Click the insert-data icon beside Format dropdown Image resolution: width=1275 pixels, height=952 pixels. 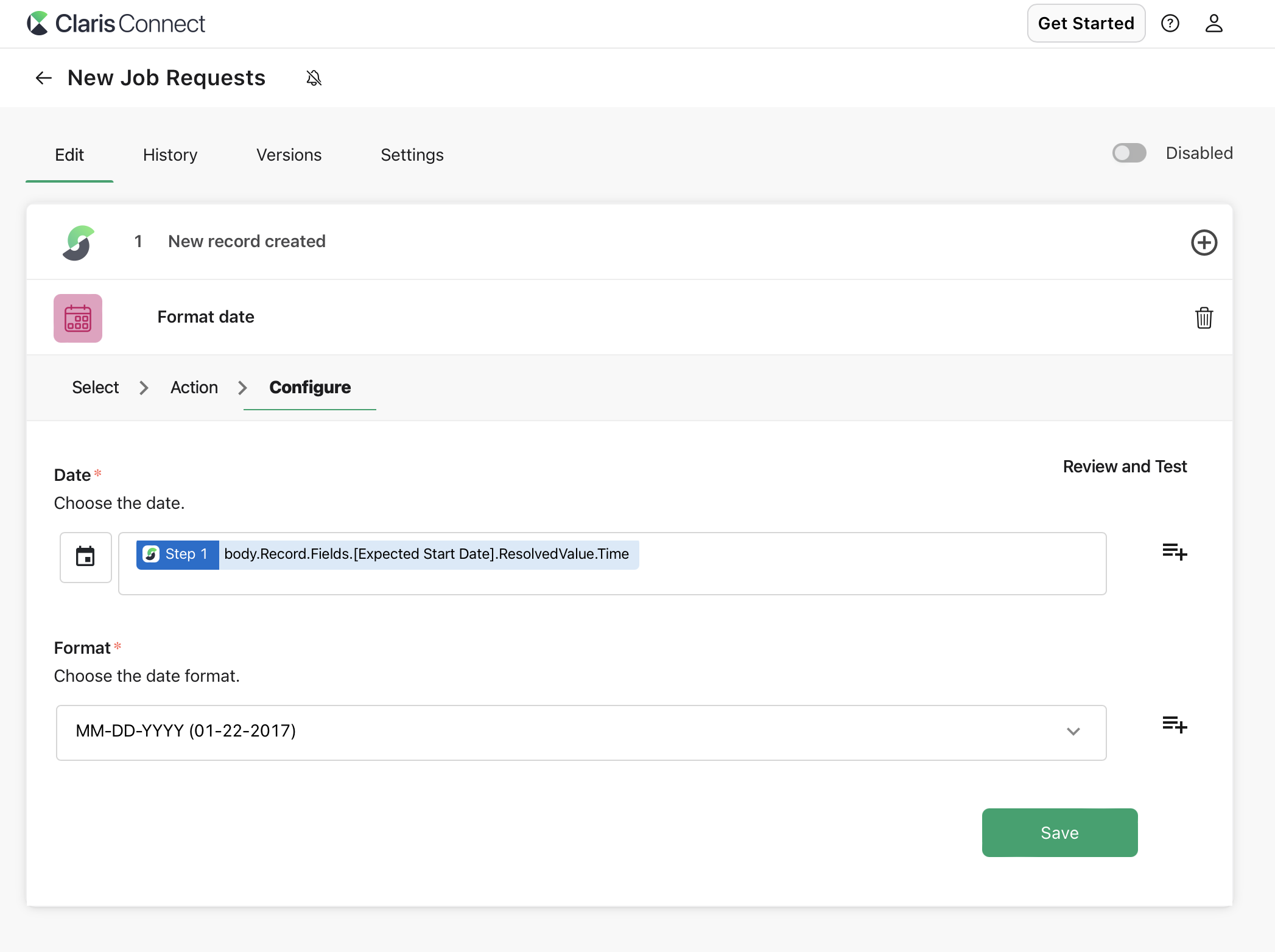click(x=1174, y=724)
